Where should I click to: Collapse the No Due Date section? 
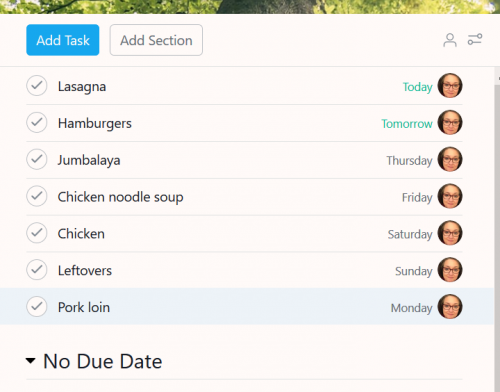30,361
